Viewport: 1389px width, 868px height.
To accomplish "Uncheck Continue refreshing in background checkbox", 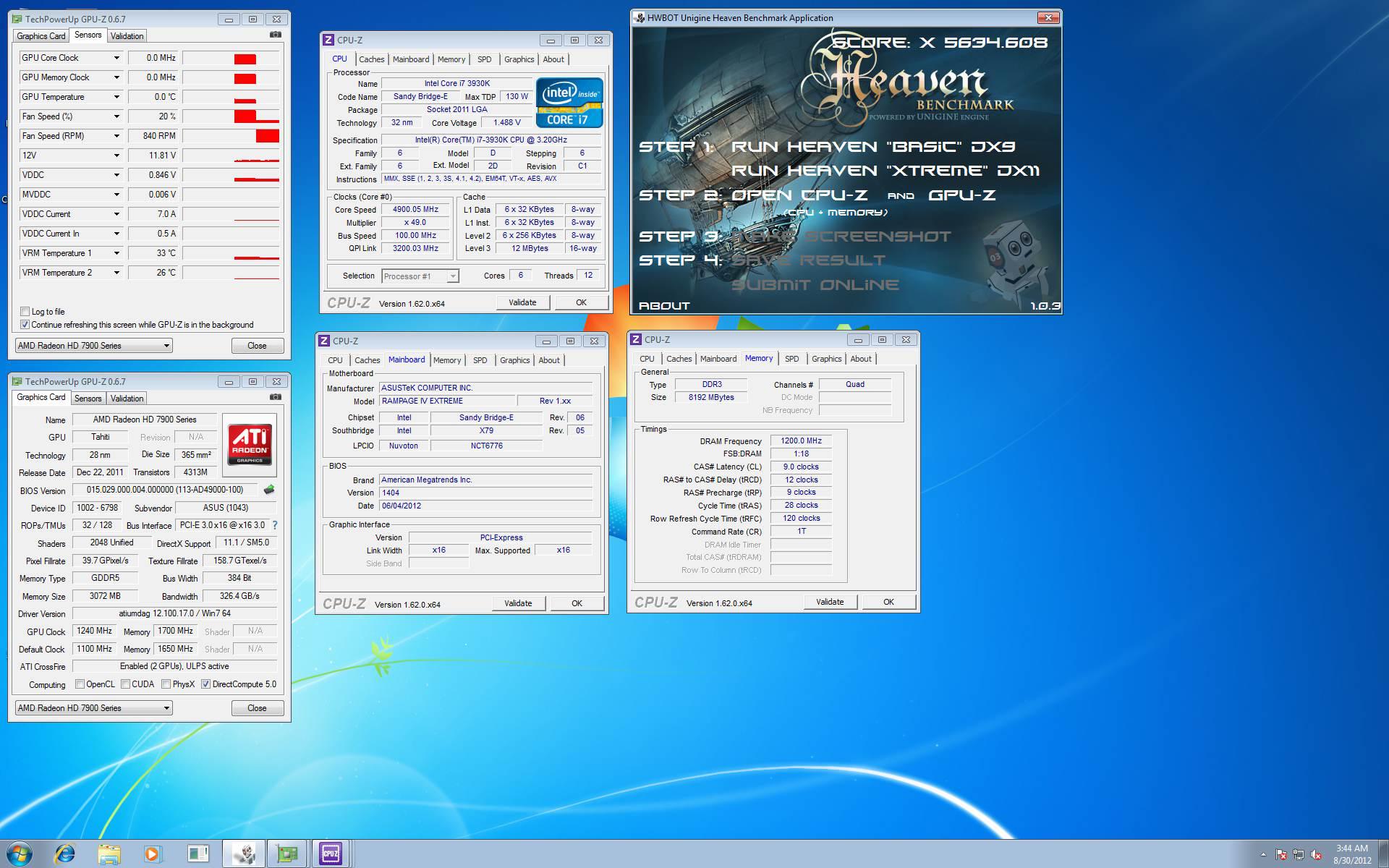I will tap(25, 325).
